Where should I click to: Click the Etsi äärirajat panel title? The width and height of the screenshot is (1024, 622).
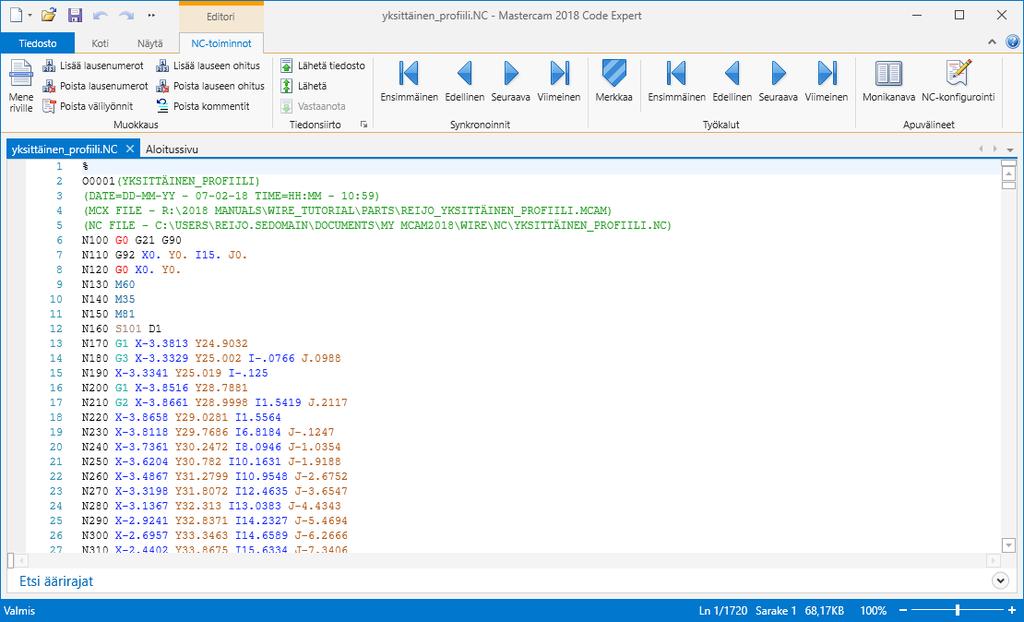[56, 581]
